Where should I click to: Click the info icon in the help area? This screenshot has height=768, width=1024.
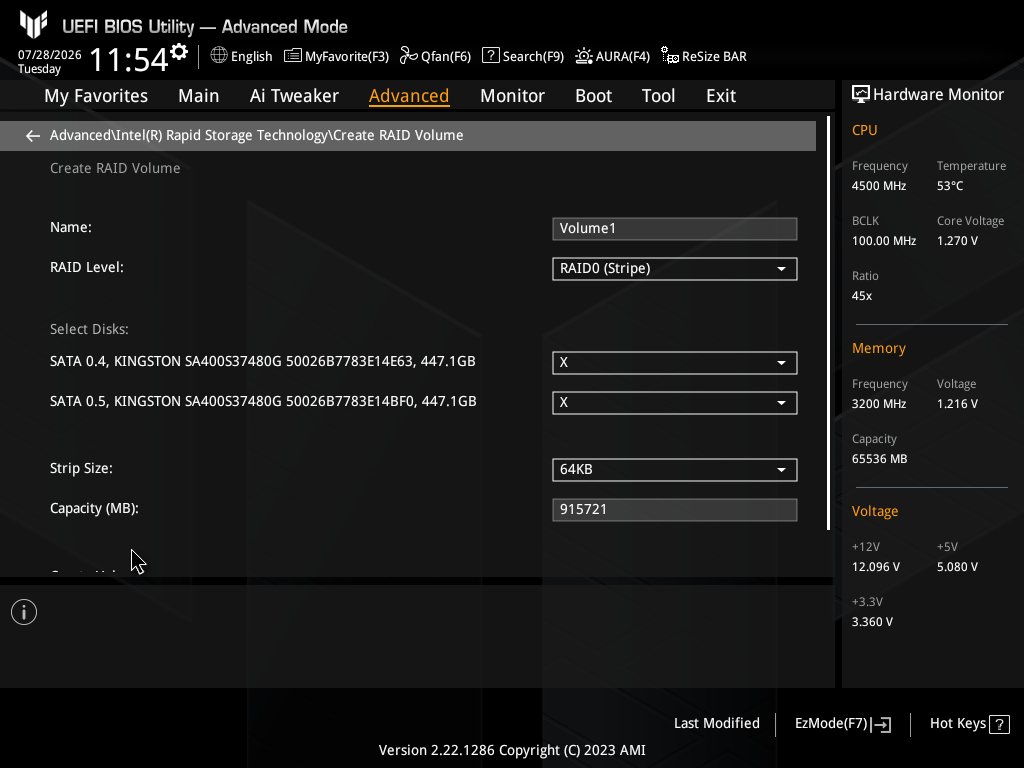coord(24,612)
